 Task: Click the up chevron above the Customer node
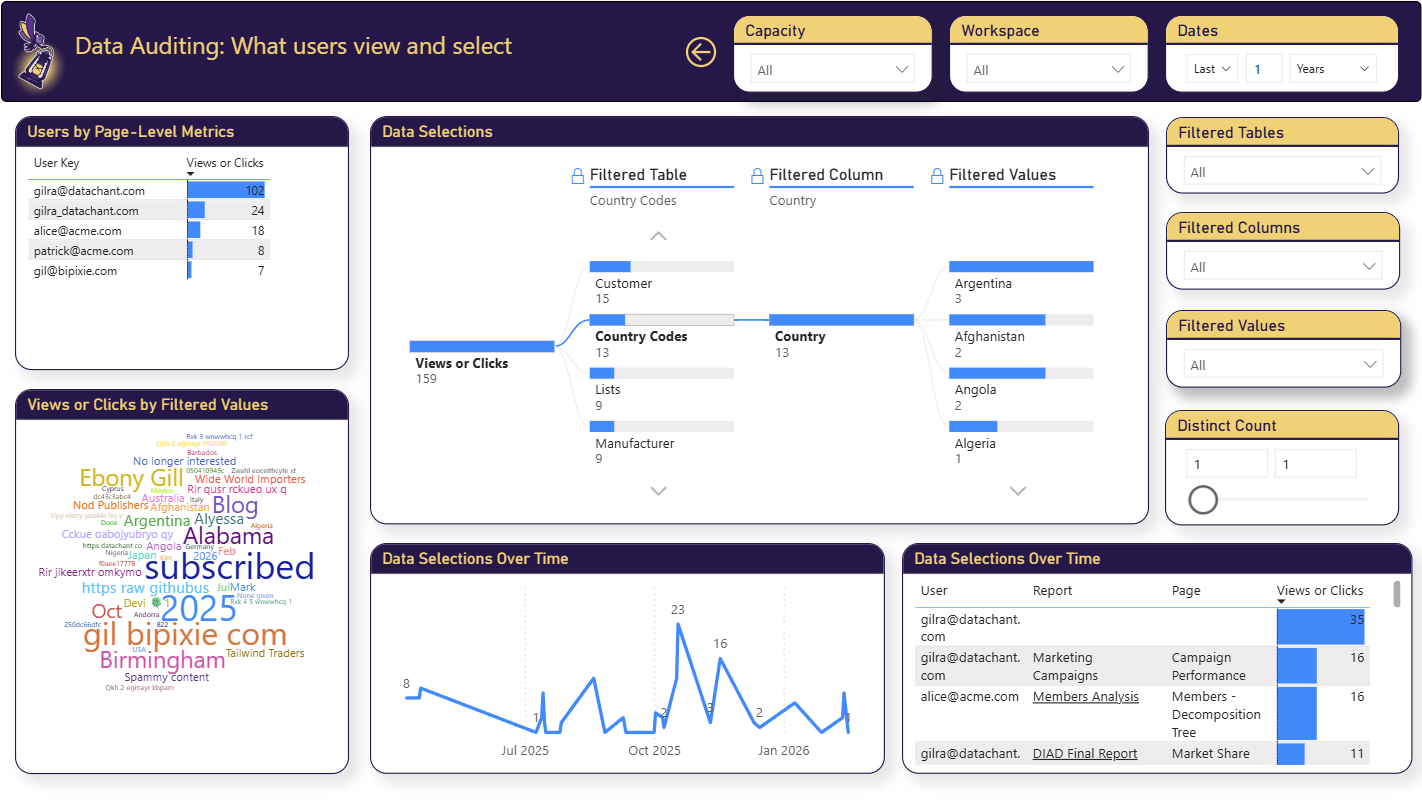658,236
